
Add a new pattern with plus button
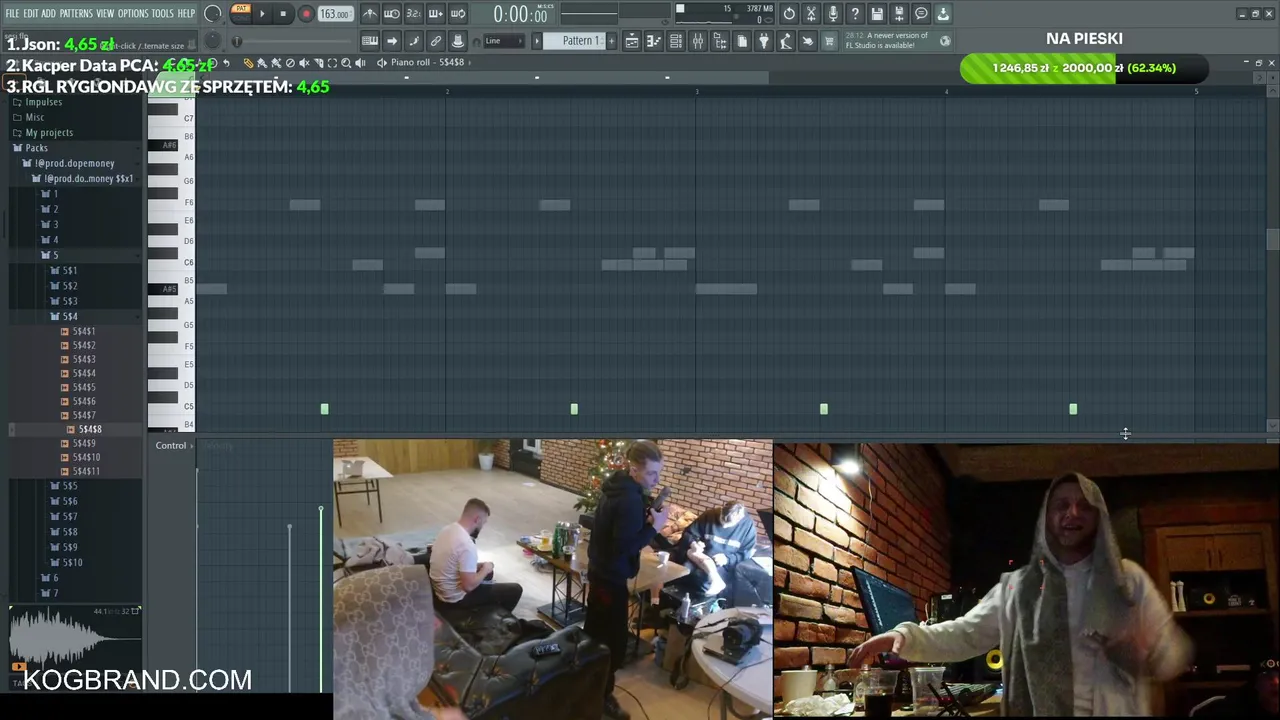click(x=611, y=41)
